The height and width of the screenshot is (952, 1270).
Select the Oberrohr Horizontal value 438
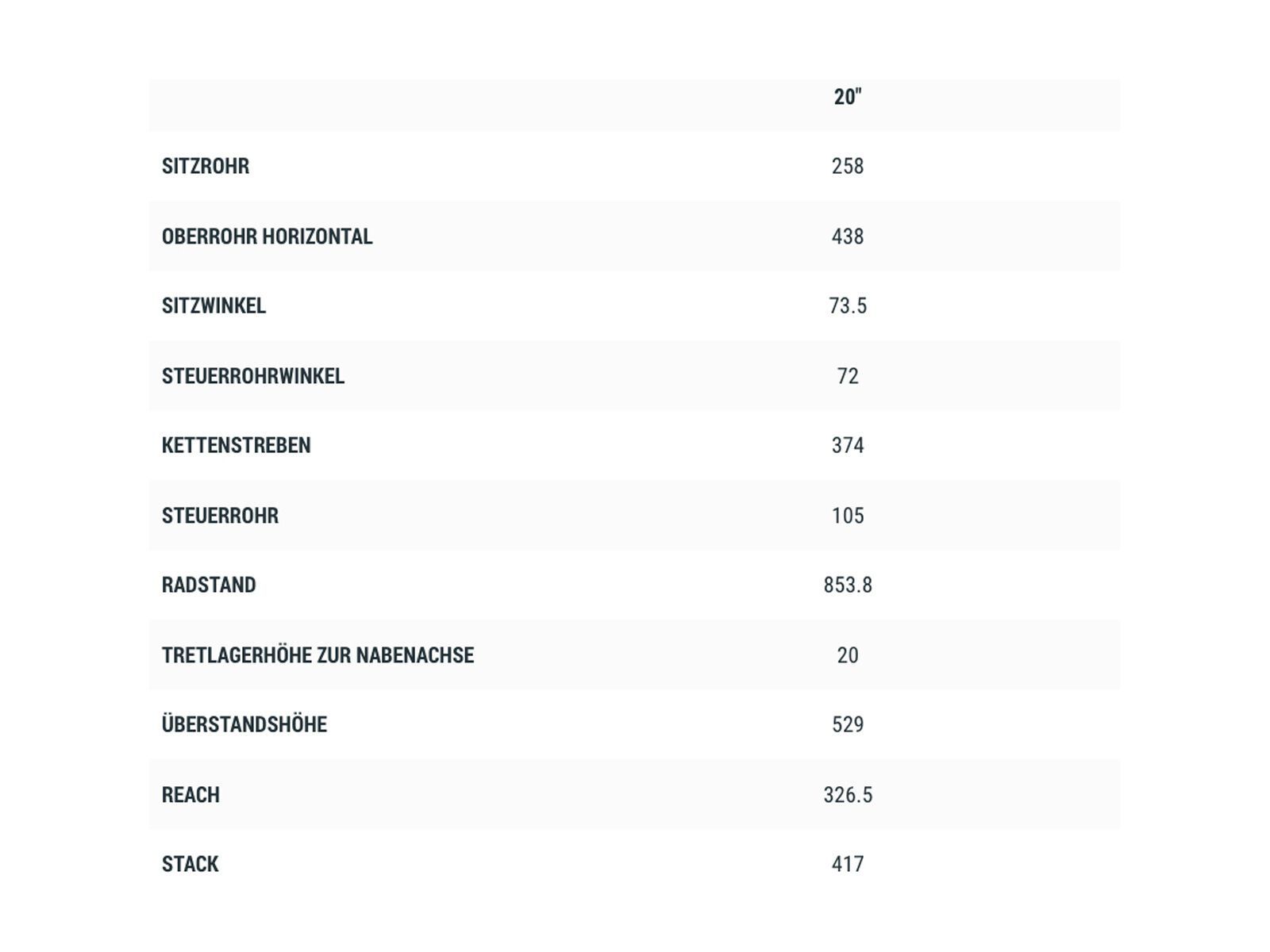click(x=848, y=236)
